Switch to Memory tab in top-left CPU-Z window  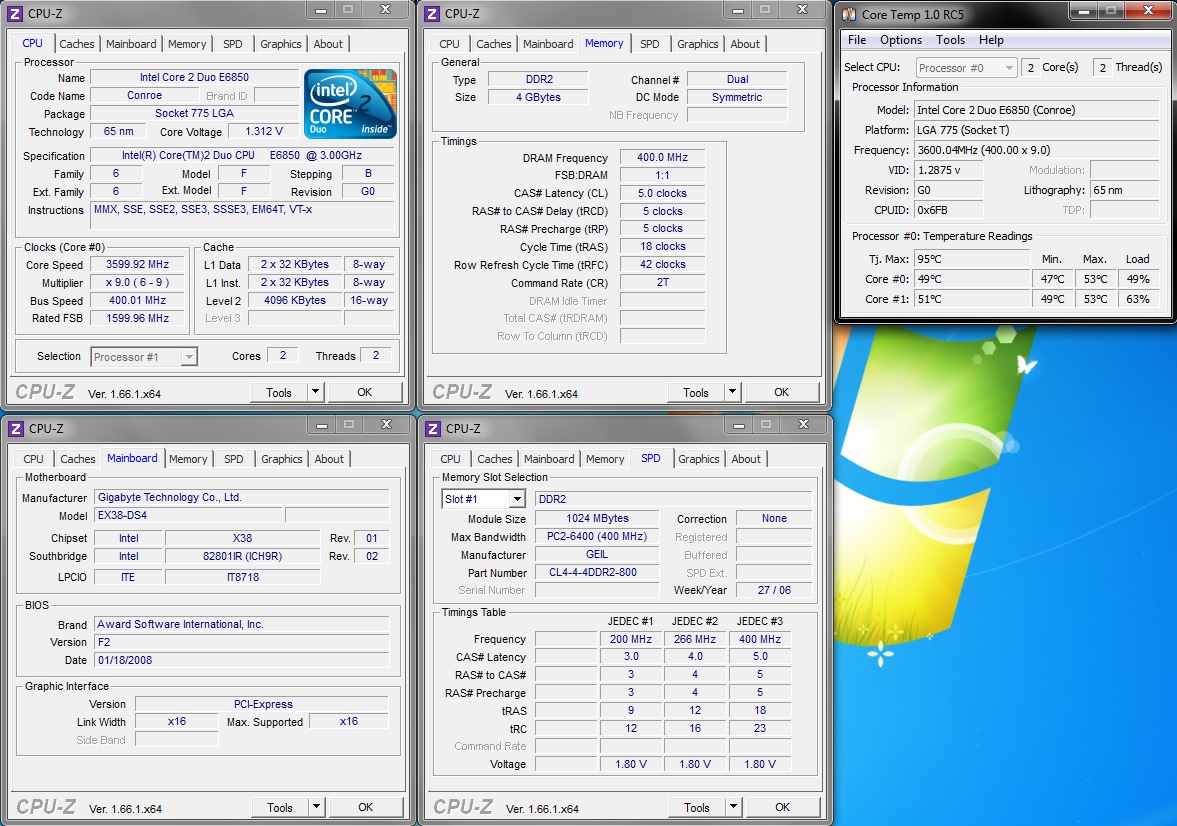pyautogui.click(x=187, y=44)
